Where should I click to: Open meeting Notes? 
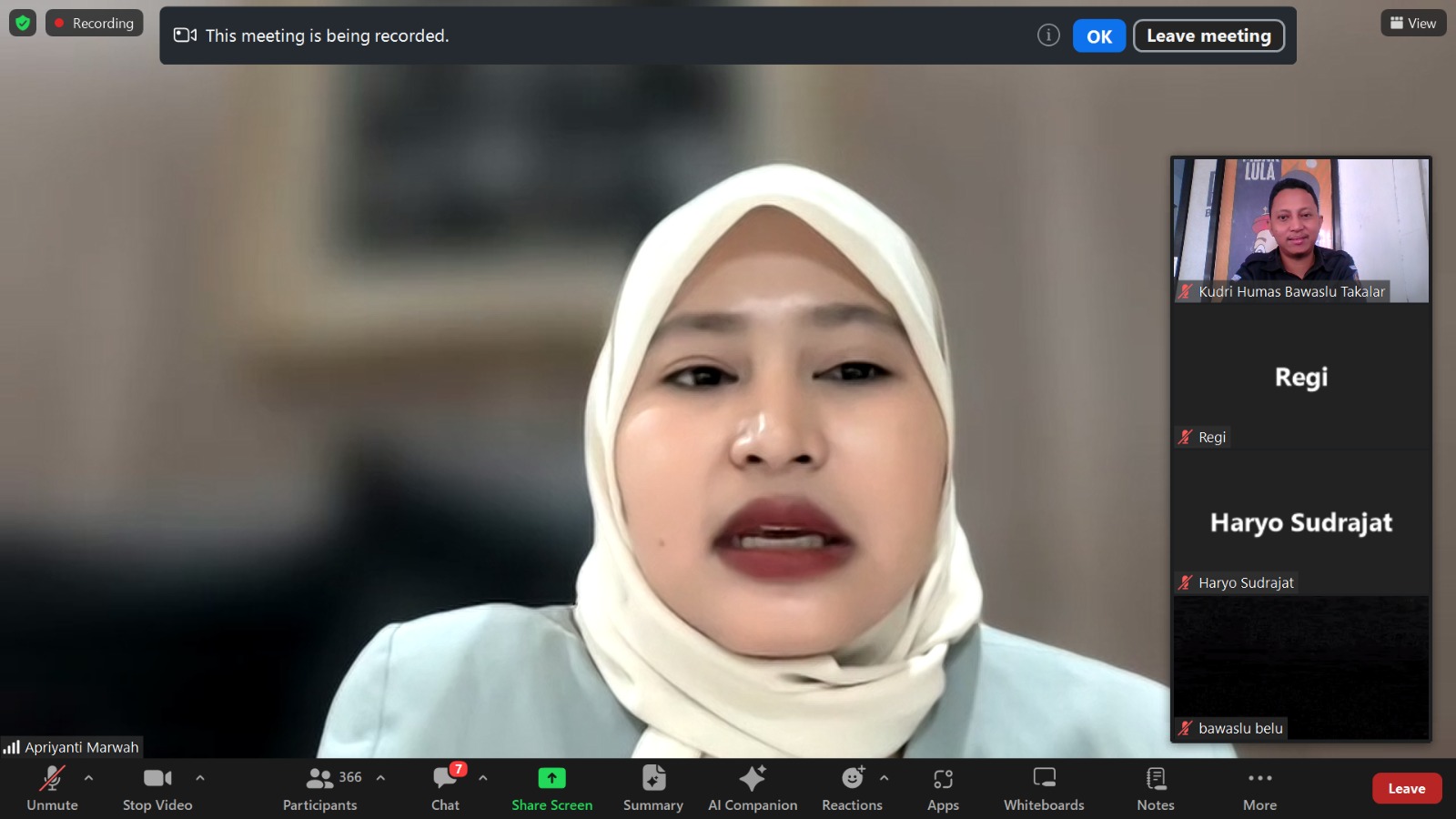tap(1155, 788)
